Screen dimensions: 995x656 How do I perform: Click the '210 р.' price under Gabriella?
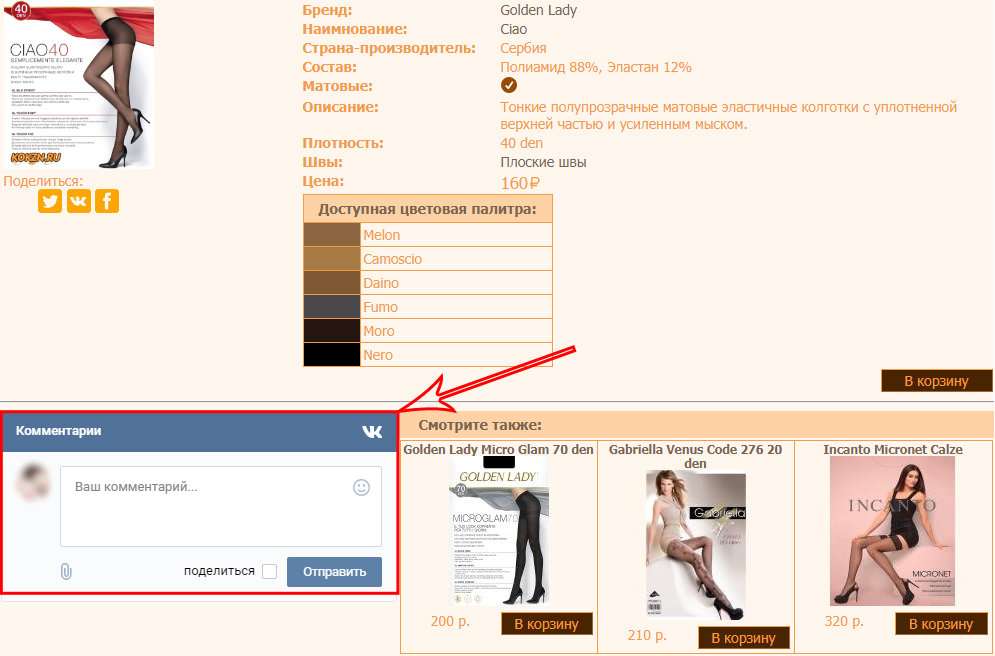[x=647, y=635]
